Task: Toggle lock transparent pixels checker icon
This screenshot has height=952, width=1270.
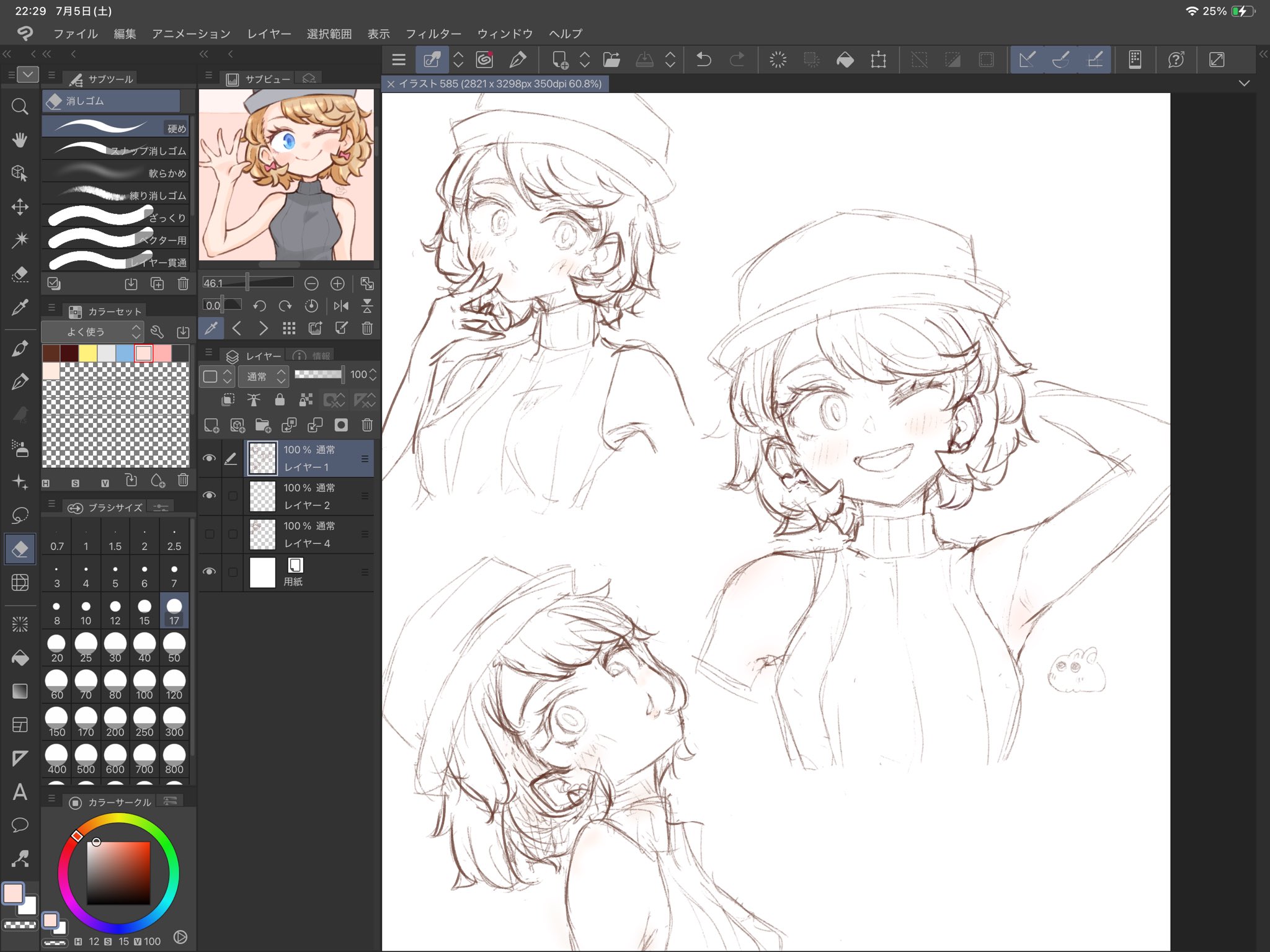Action: click(306, 400)
